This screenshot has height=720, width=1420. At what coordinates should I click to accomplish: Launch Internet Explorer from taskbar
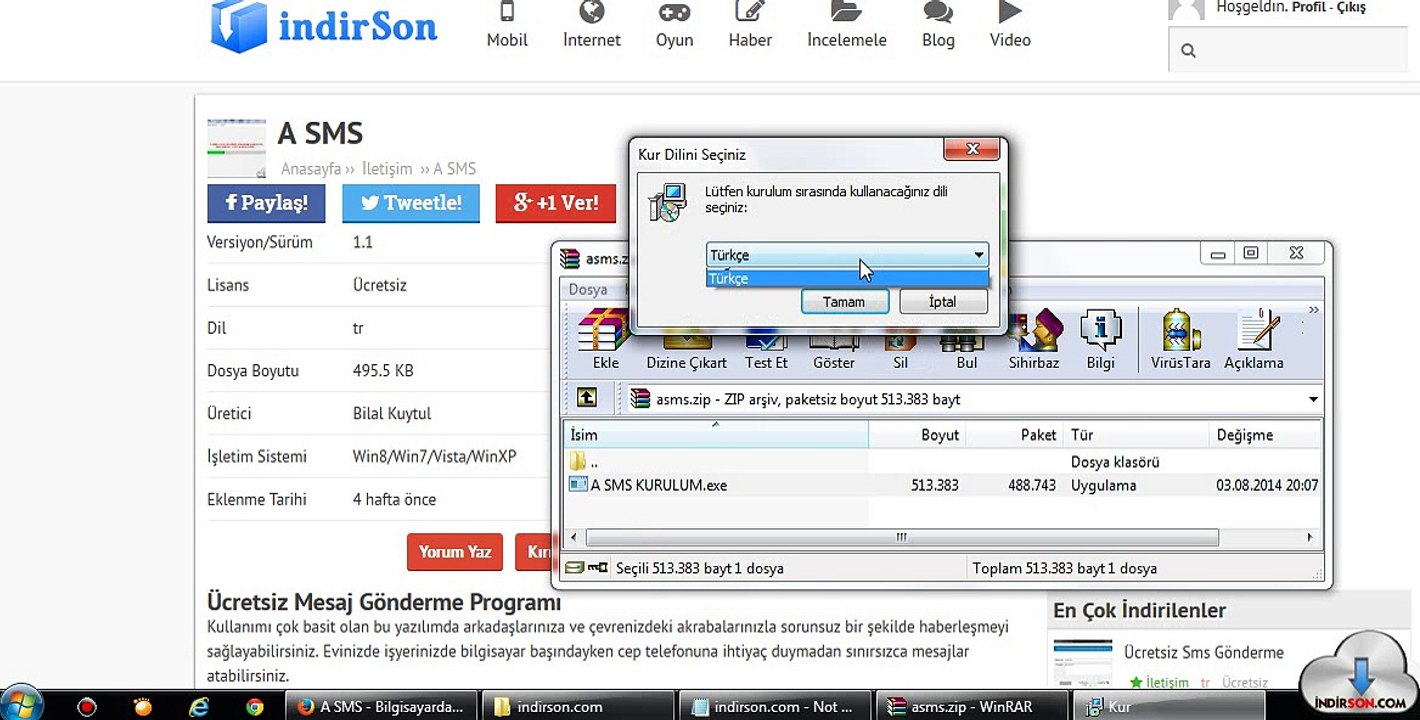(199, 707)
